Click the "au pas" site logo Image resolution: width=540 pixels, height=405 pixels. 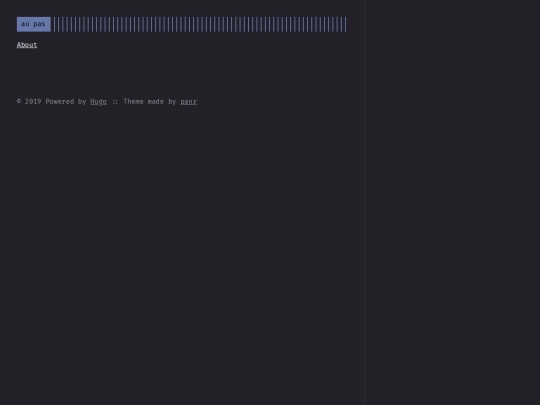point(34,24)
